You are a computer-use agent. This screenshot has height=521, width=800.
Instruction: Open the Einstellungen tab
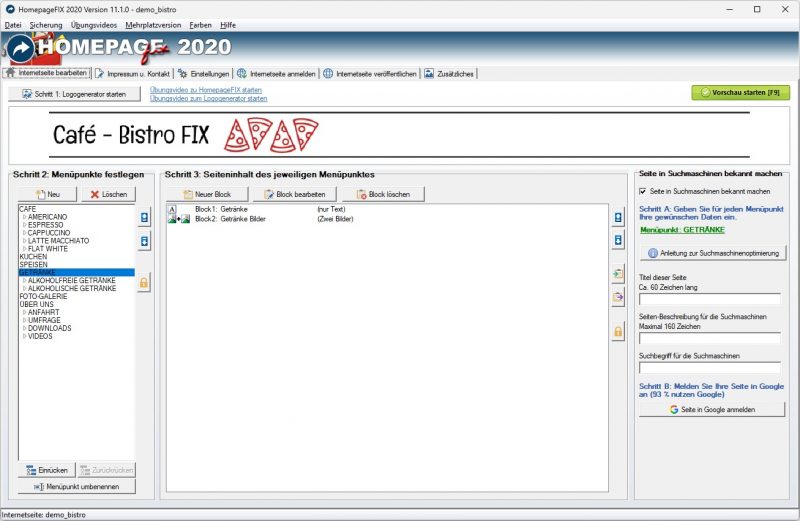(204, 74)
